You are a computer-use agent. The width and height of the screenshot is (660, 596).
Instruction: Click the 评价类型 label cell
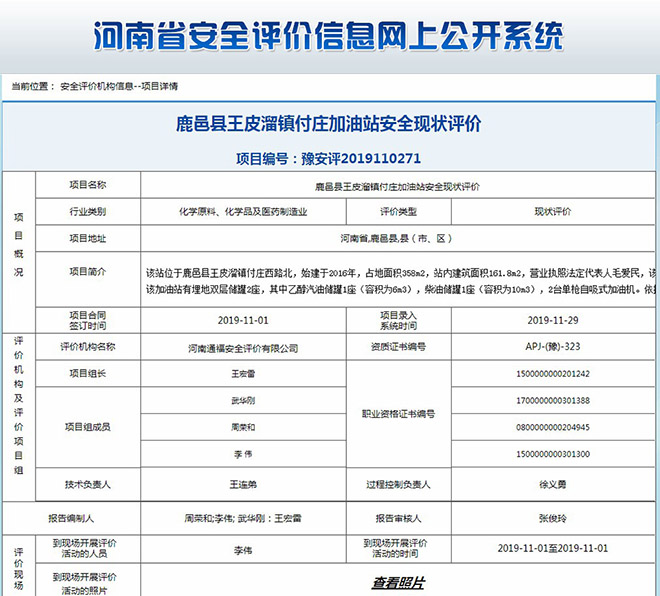399,211
